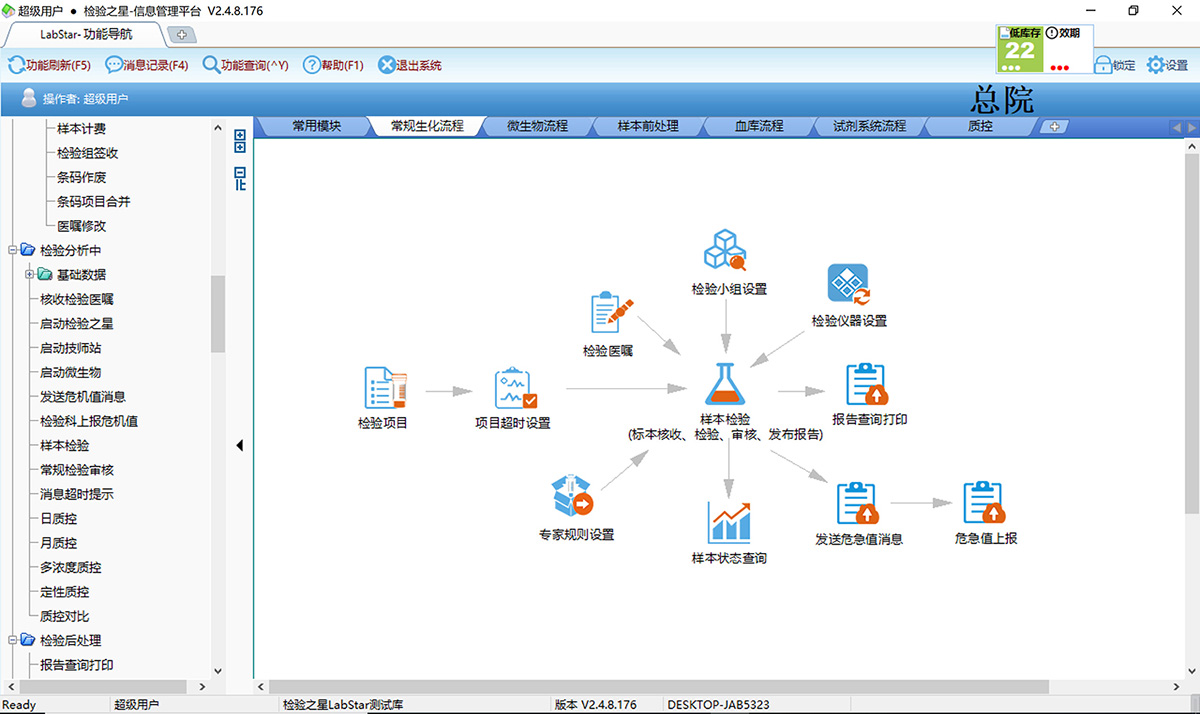Select 启动微生物 in the tree
This screenshot has height=714, width=1200.
click(70, 372)
